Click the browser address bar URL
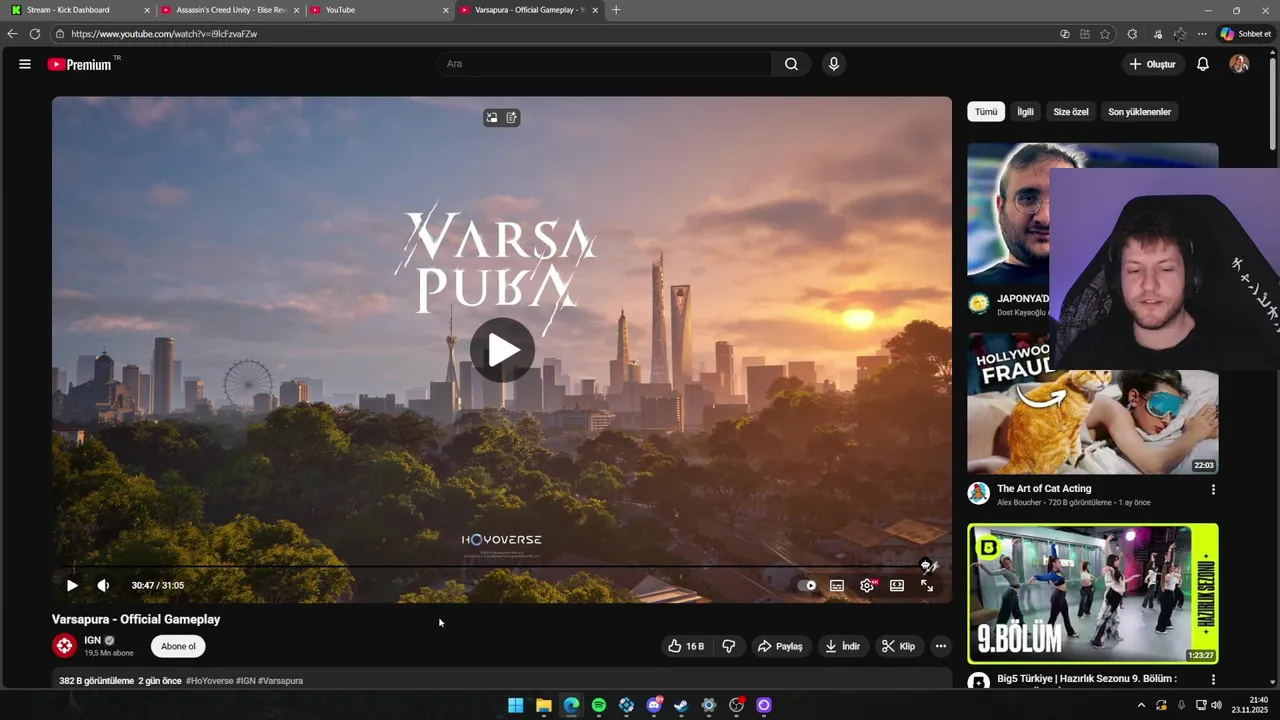1280x720 pixels. (x=164, y=34)
